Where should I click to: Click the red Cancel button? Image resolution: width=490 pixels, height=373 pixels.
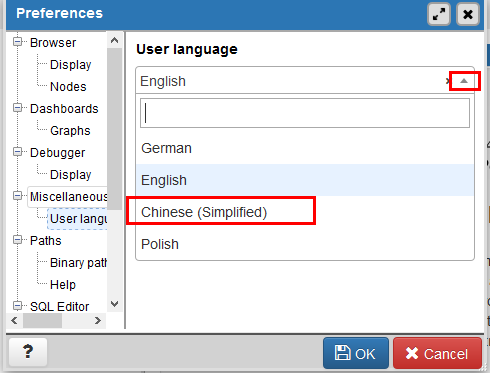(x=437, y=353)
